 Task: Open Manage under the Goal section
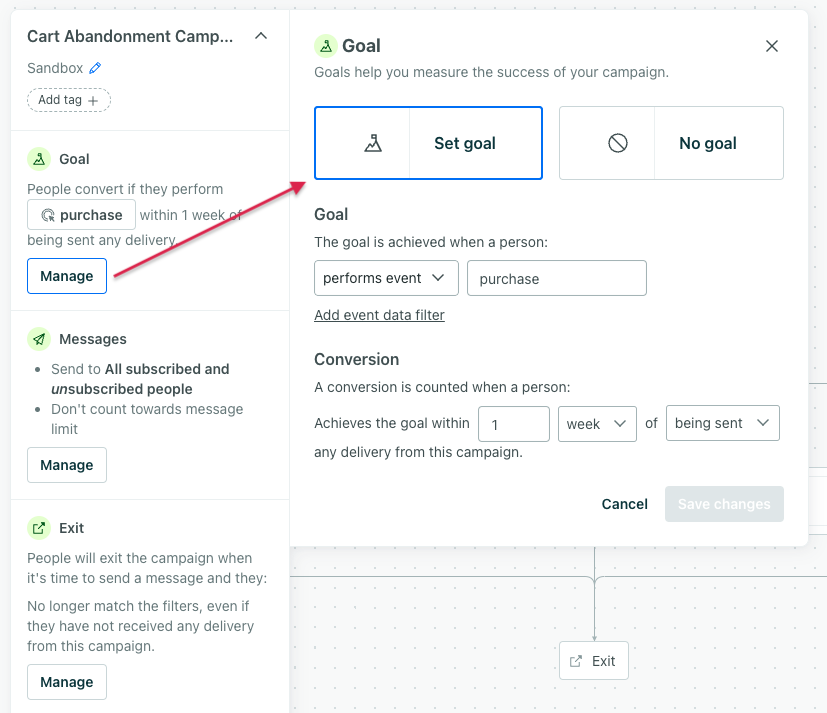67,276
